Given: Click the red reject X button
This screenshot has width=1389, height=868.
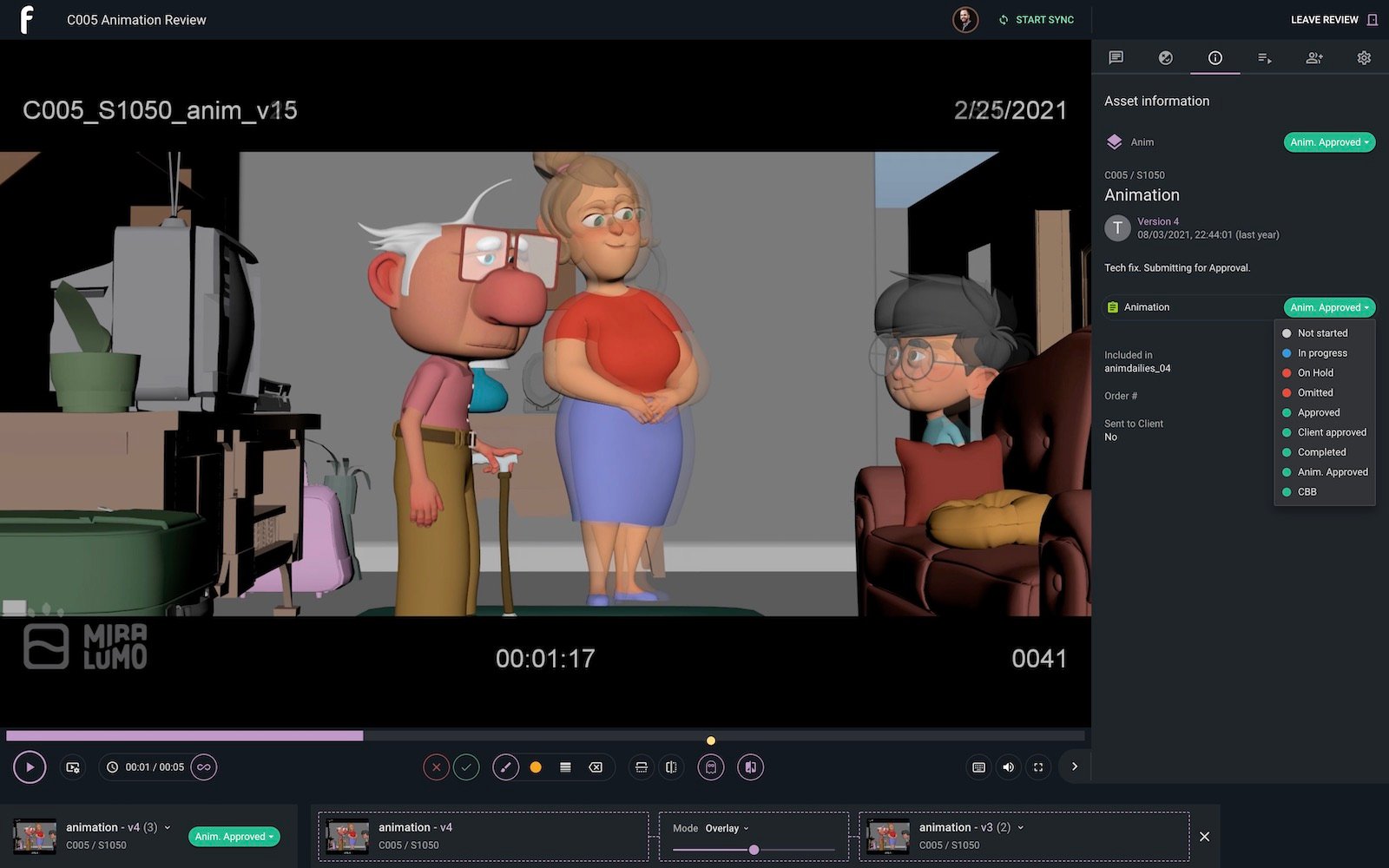Looking at the screenshot, I should tap(437, 767).
